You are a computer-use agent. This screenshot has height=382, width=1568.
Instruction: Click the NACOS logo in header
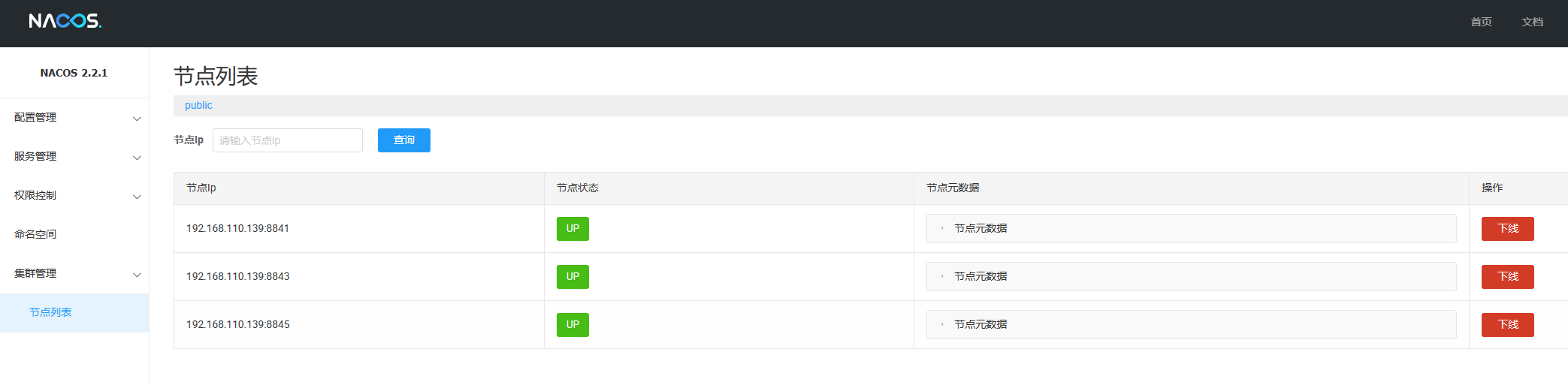[65, 21]
